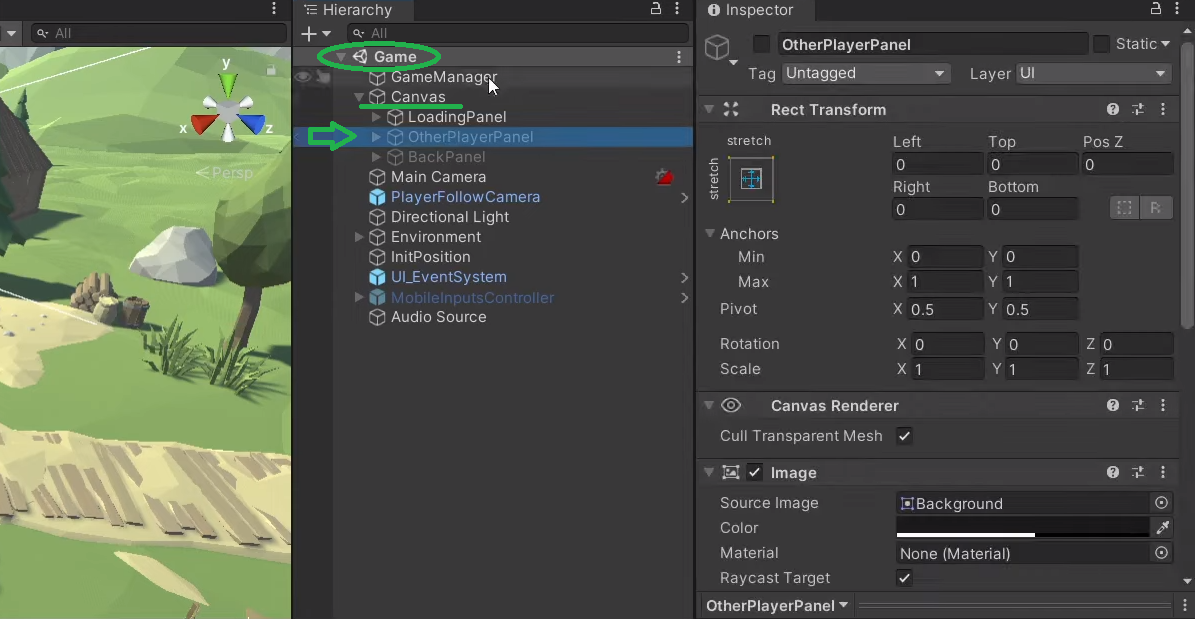
Task: Toggle the Static checkbox
Action: coord(1100,44)
